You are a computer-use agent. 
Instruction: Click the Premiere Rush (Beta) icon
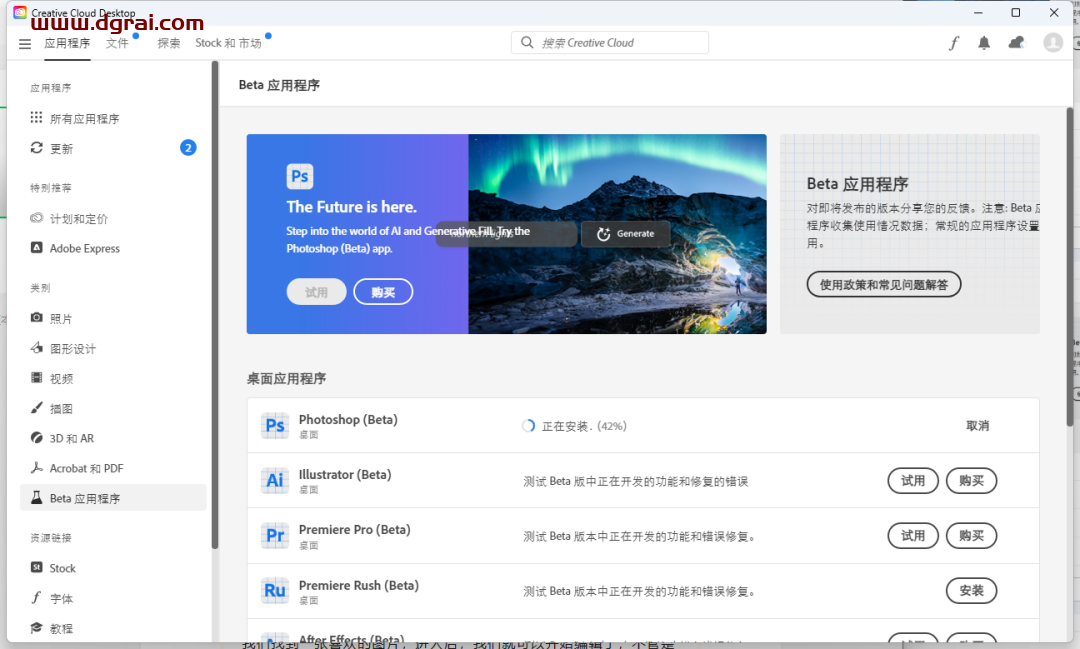pyautogui.click(x=275, y=591)
